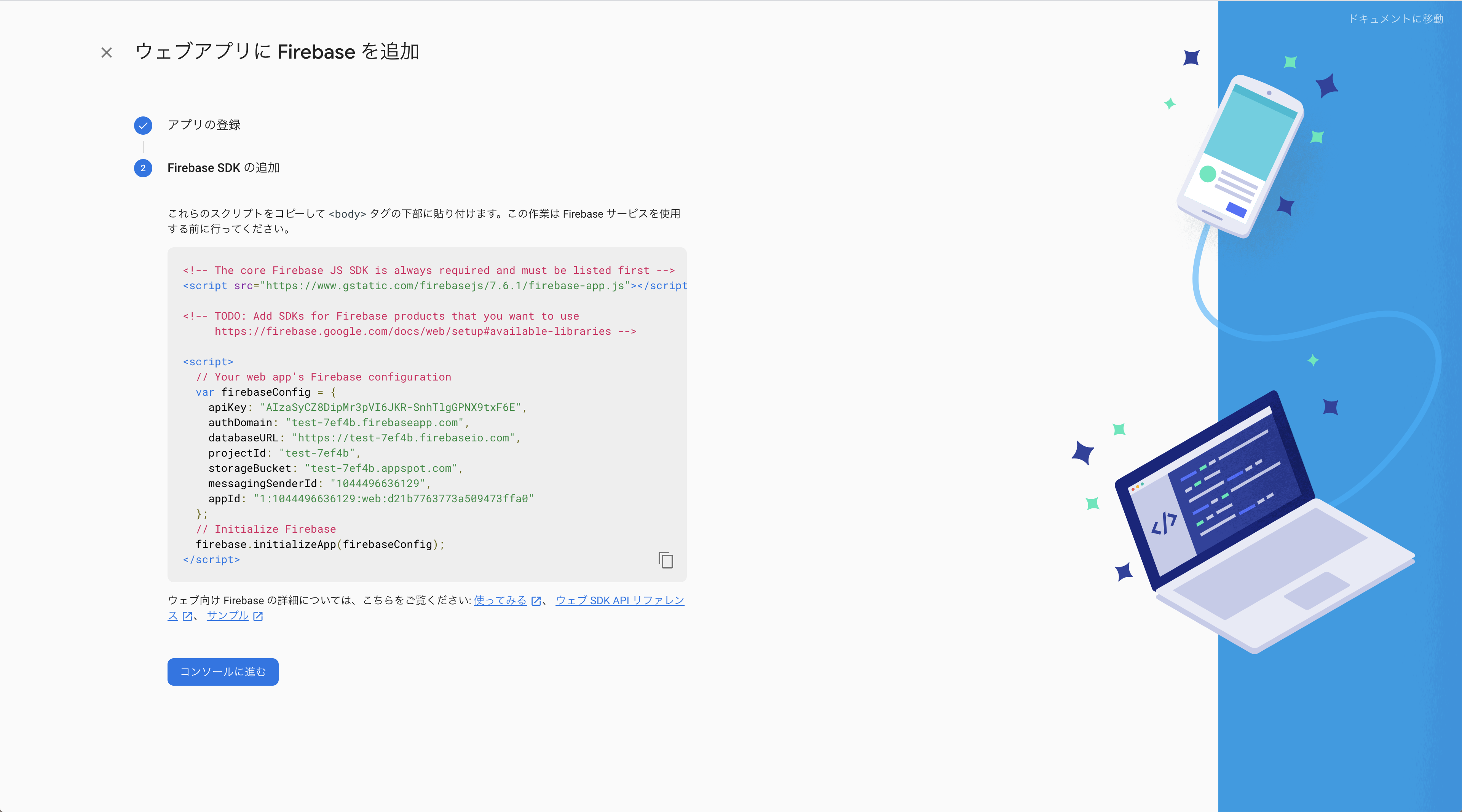This screenshot has width=1462, height=812.
Task: Copy the Firebase config code snippet
Action: (665, 560)
